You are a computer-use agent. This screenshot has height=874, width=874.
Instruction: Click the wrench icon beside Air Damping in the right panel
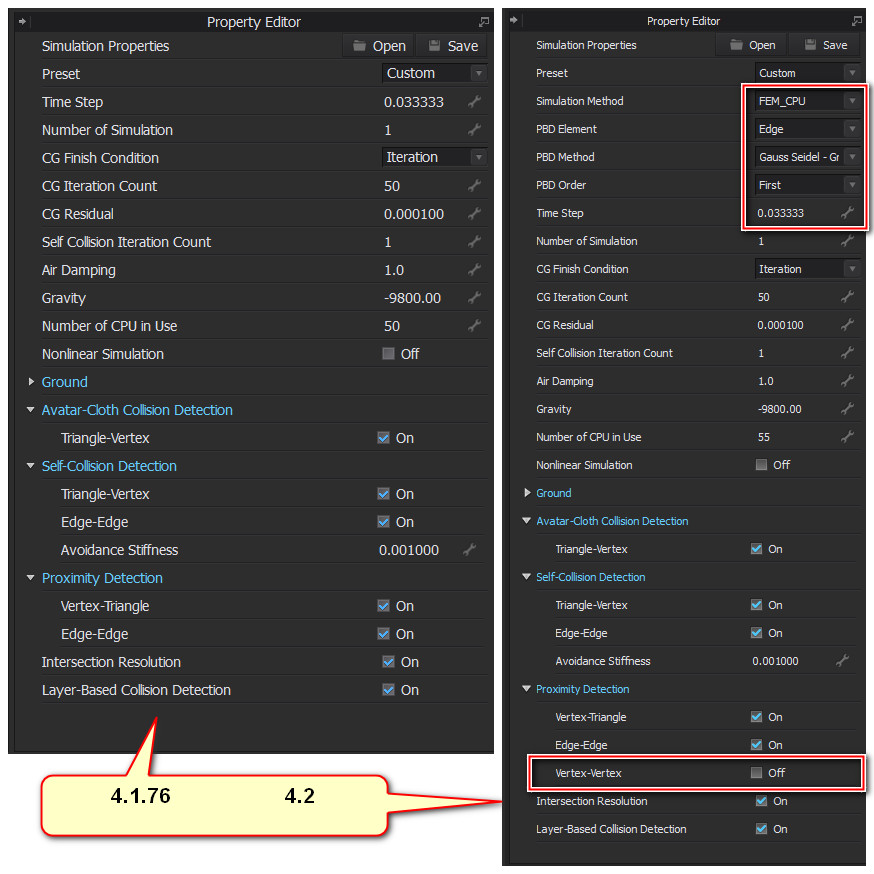click(846, 381)
